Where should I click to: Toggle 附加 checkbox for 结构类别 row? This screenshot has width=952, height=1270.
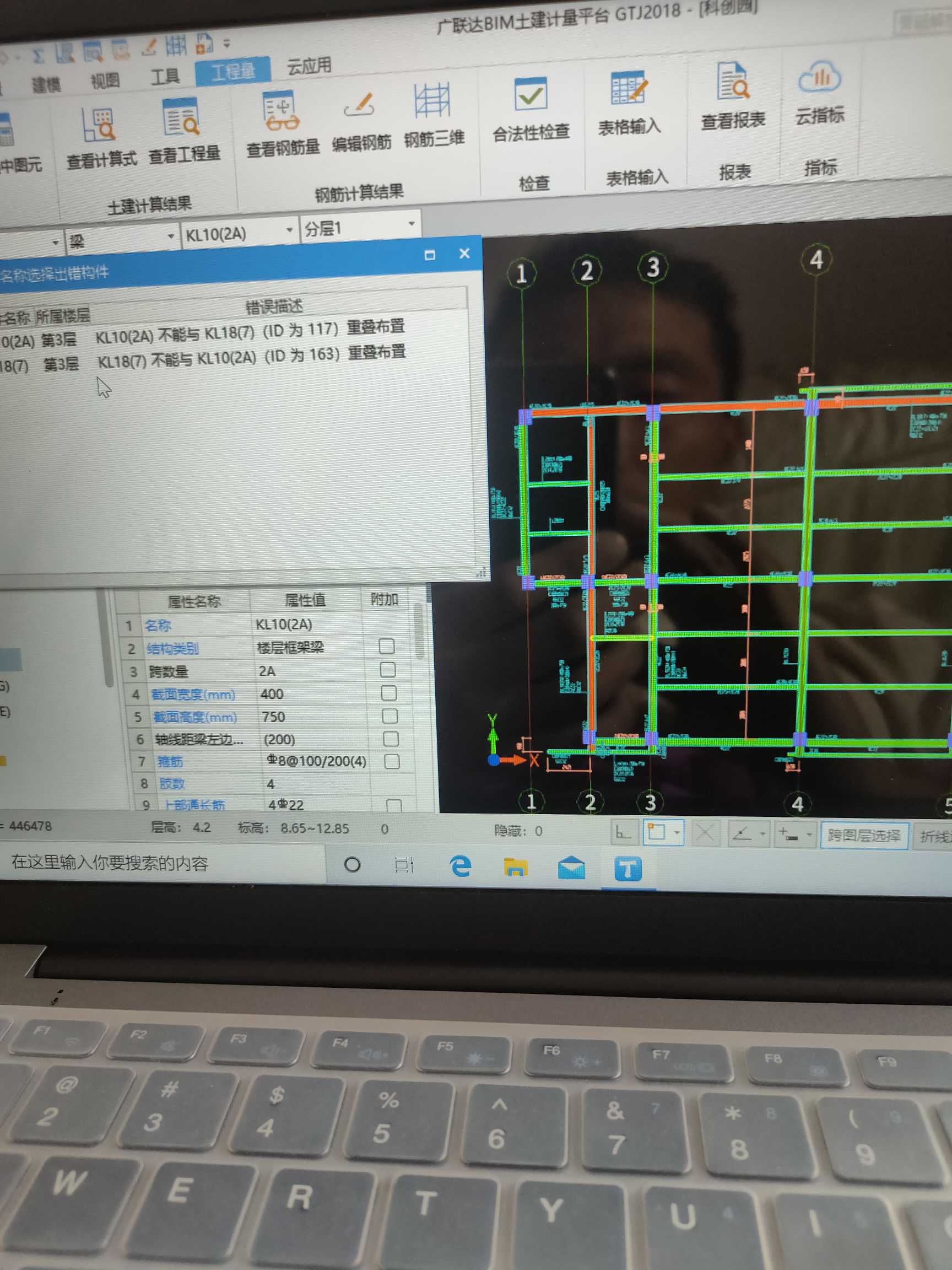[x=387, y=647]
